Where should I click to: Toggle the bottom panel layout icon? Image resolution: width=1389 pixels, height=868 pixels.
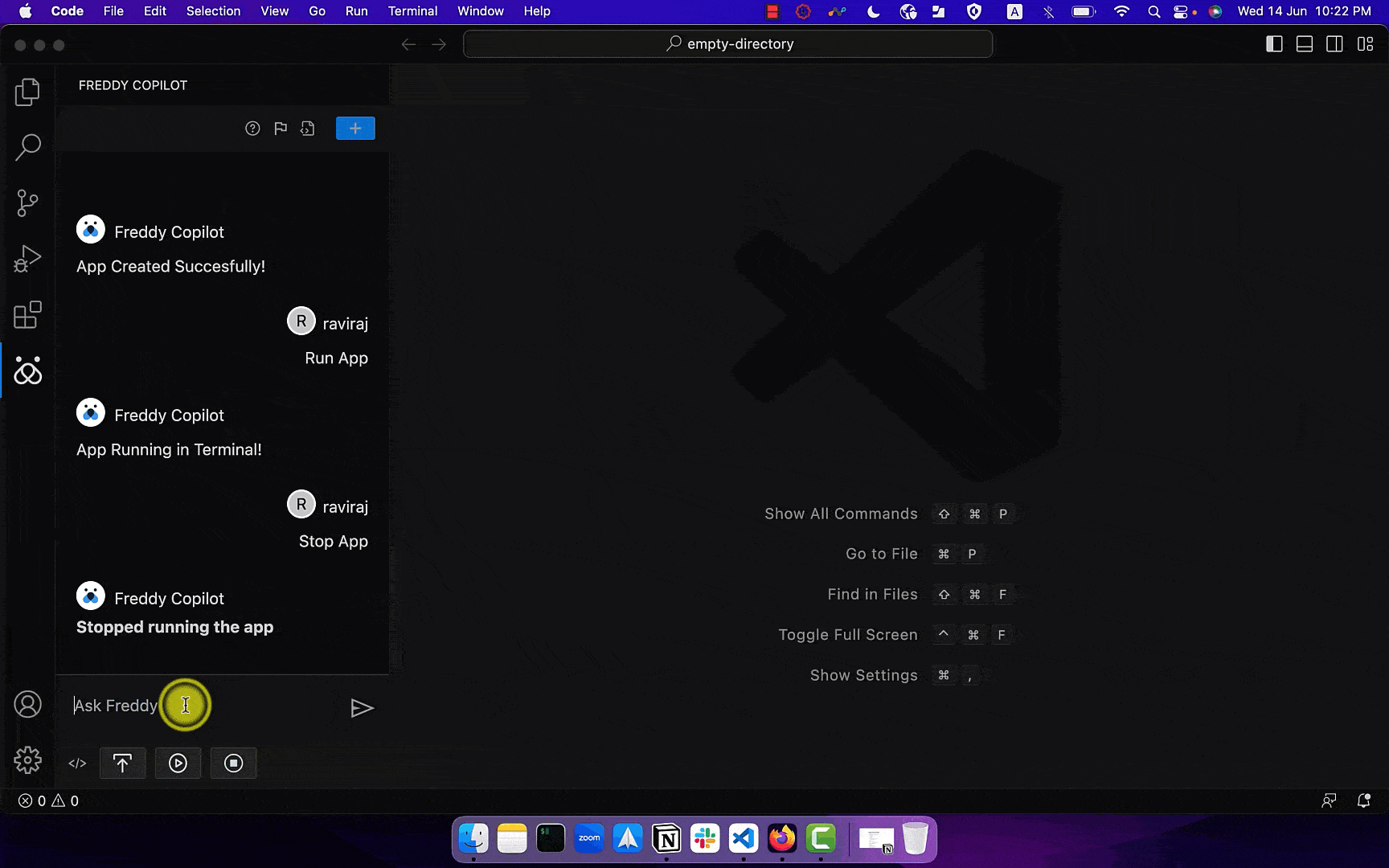1305,44
